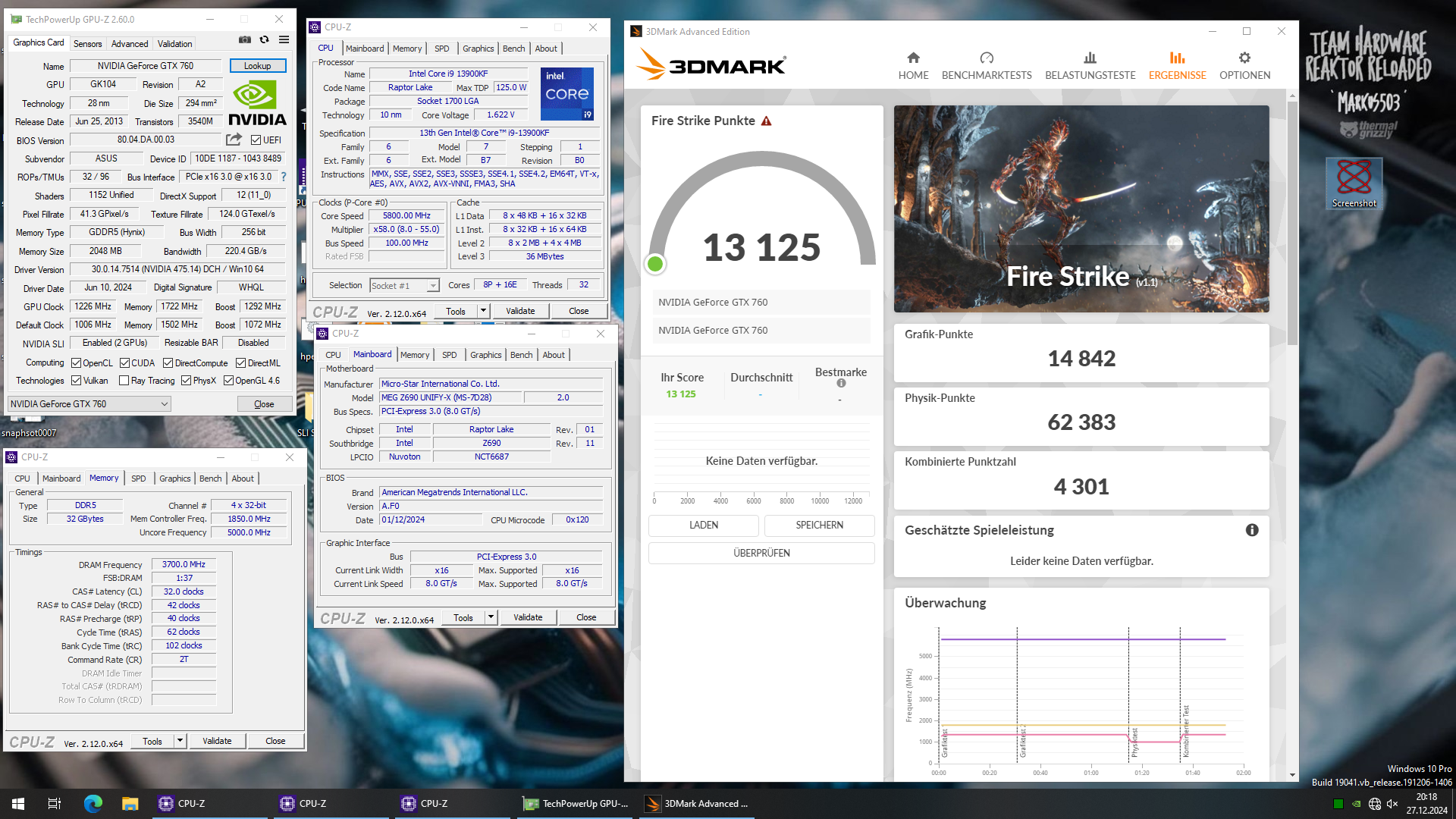Click the muted volume tray icon
Viewport: 1456px width, 819px height.
coord(1392,804)
